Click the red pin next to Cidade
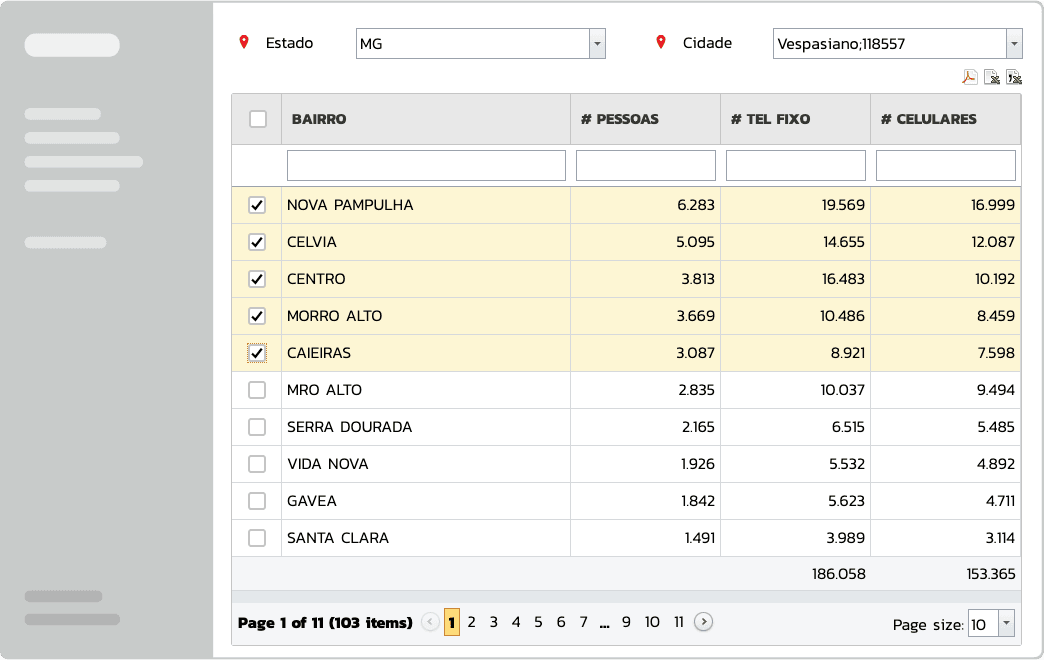This screenshot has width=1044, height=660. coord(660,43)
